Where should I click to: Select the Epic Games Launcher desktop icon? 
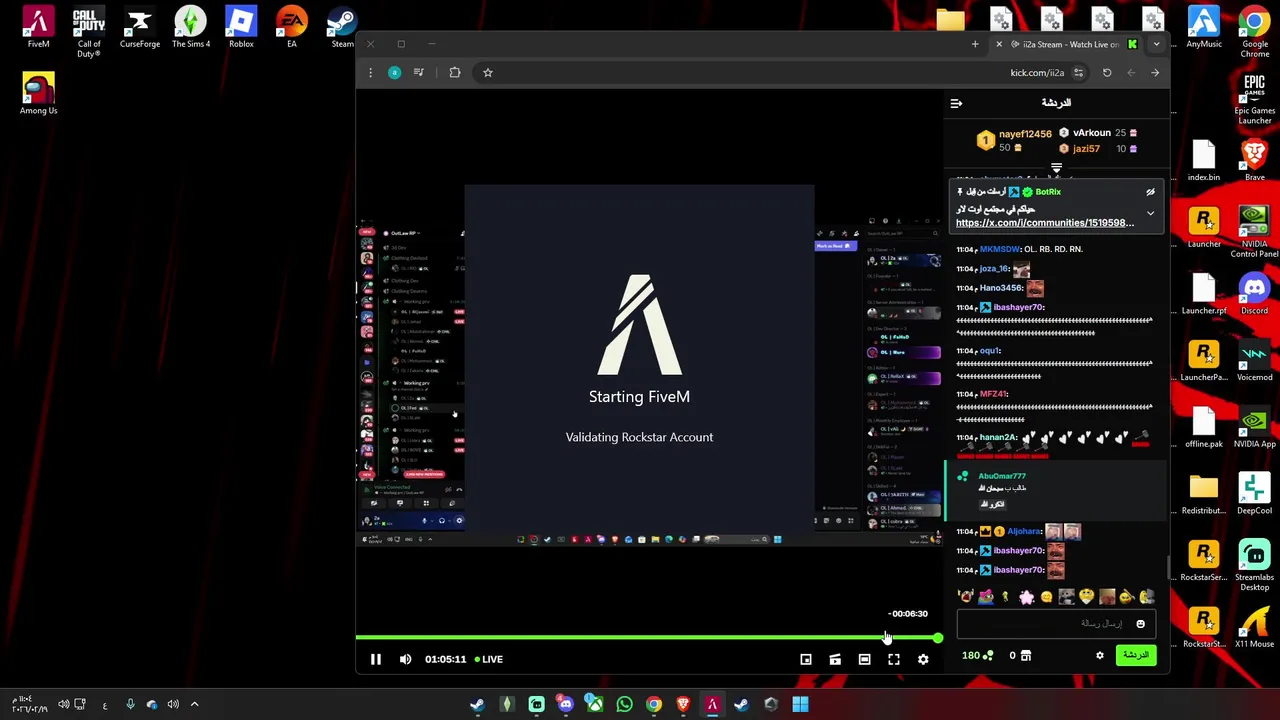tap(1255, 98)
